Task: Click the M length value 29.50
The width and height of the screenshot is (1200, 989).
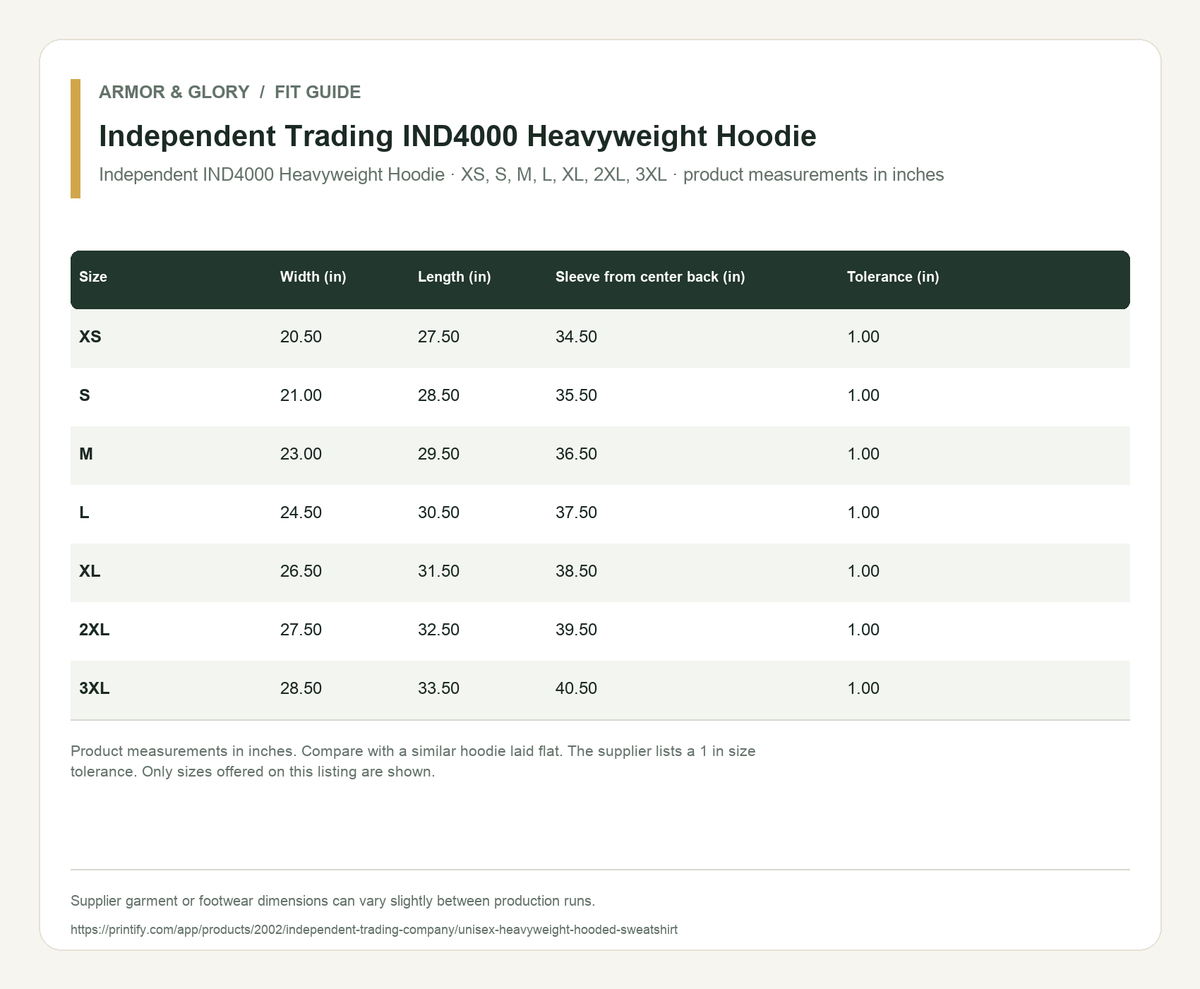Action: click(439, 454)
